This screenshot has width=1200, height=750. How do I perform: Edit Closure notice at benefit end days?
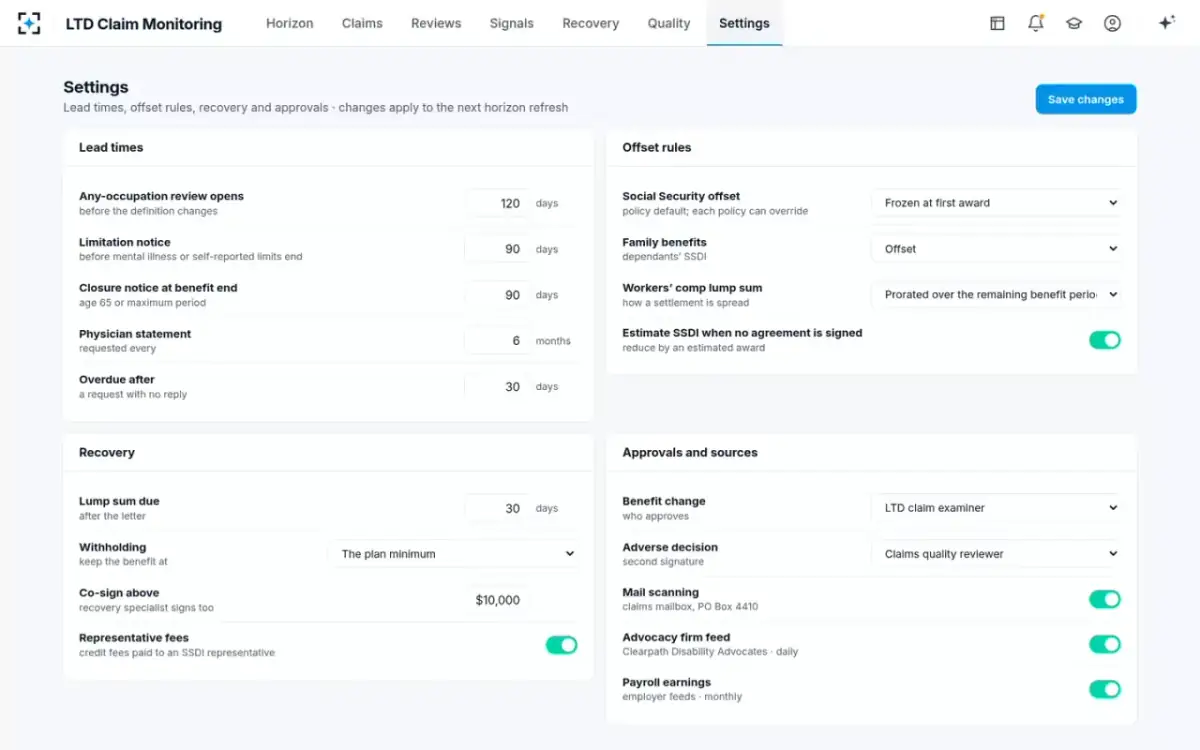tap(498, 295)
